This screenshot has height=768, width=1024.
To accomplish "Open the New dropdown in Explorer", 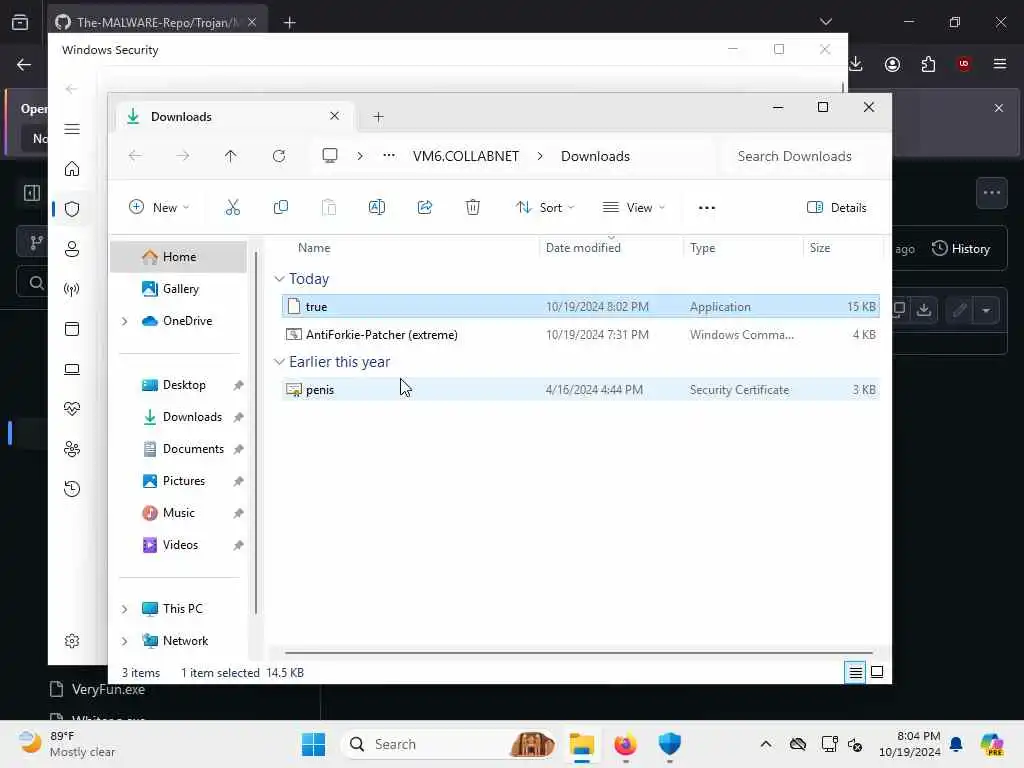I will click(158, 208).
